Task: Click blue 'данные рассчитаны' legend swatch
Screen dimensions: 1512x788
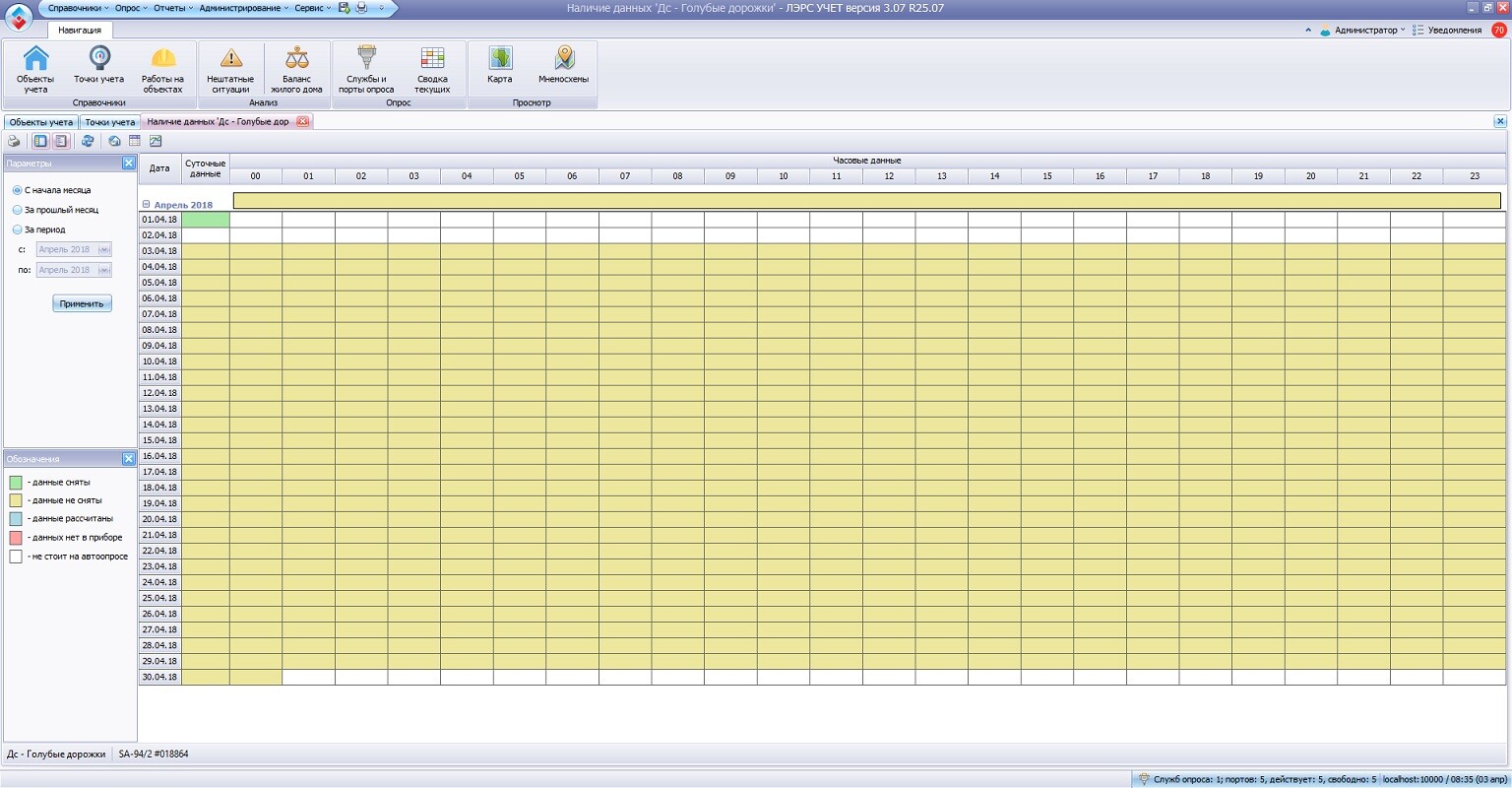Action: [16, 518]
